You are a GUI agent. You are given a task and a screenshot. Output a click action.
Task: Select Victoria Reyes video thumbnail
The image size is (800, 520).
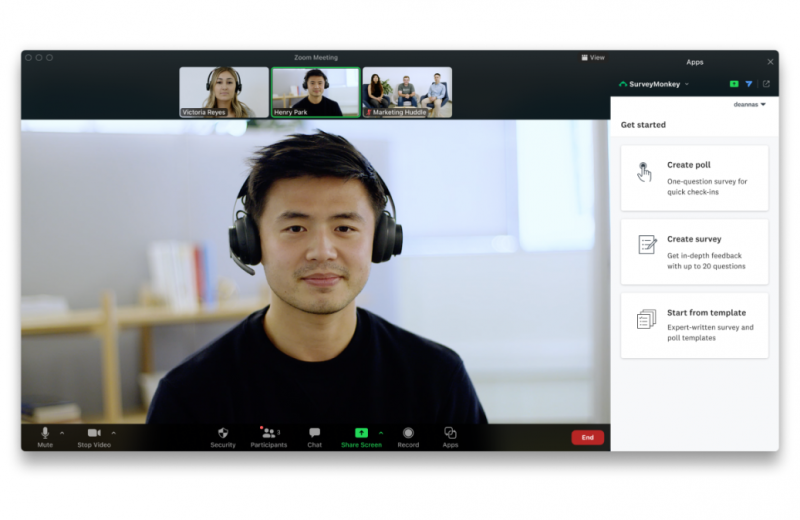(x=224, y=92)
